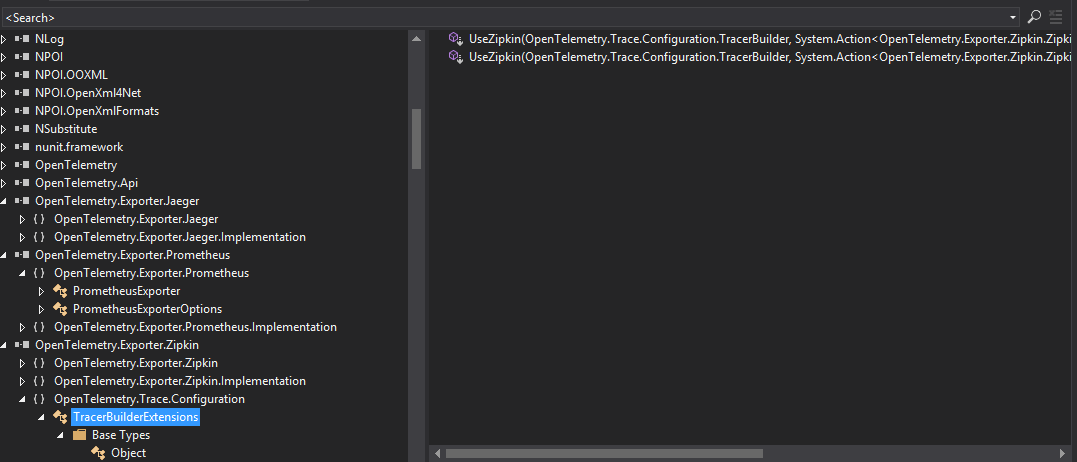Select the second UseZipkin method entry

coord(770,57)
